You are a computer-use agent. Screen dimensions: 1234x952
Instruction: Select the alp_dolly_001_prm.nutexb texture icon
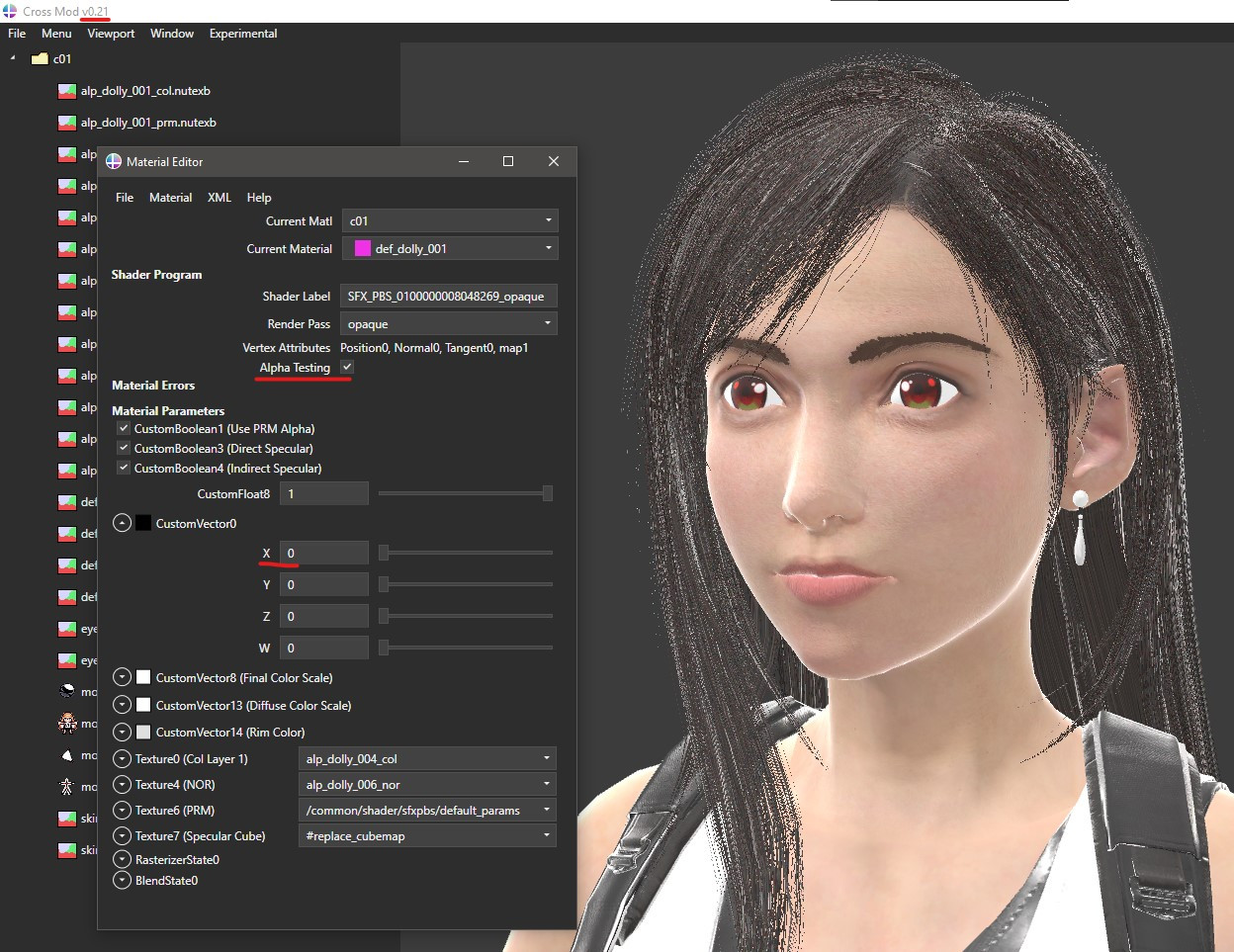65,122
